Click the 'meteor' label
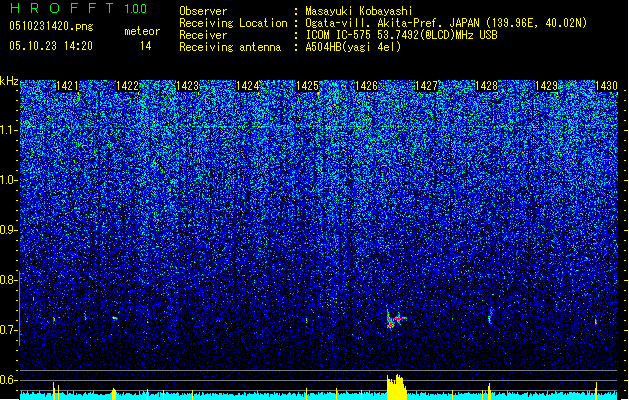Screen dimensions: 629x400 point(142,31)
